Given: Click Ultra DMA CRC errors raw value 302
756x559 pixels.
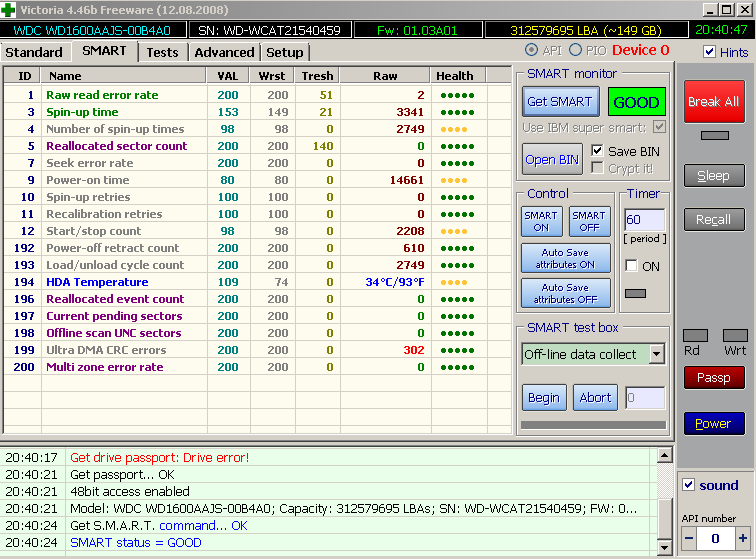Looking at the screenshot, I should coord(414,350).
